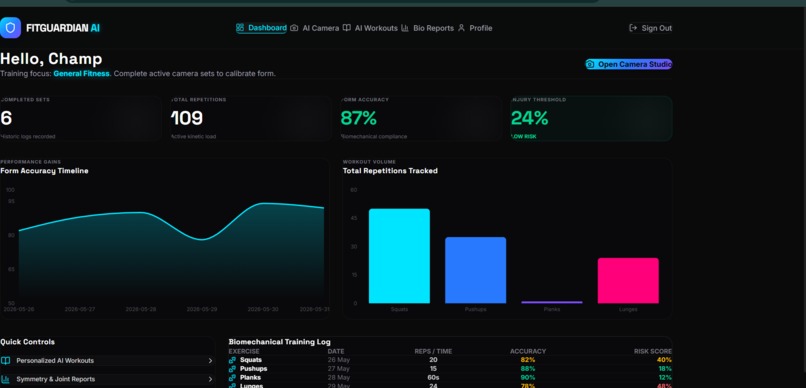Image resolution: width=806 pixels, height=388 pixels.
Task: Click the 40% risk score for Squats
Action: tap(664, 360)
